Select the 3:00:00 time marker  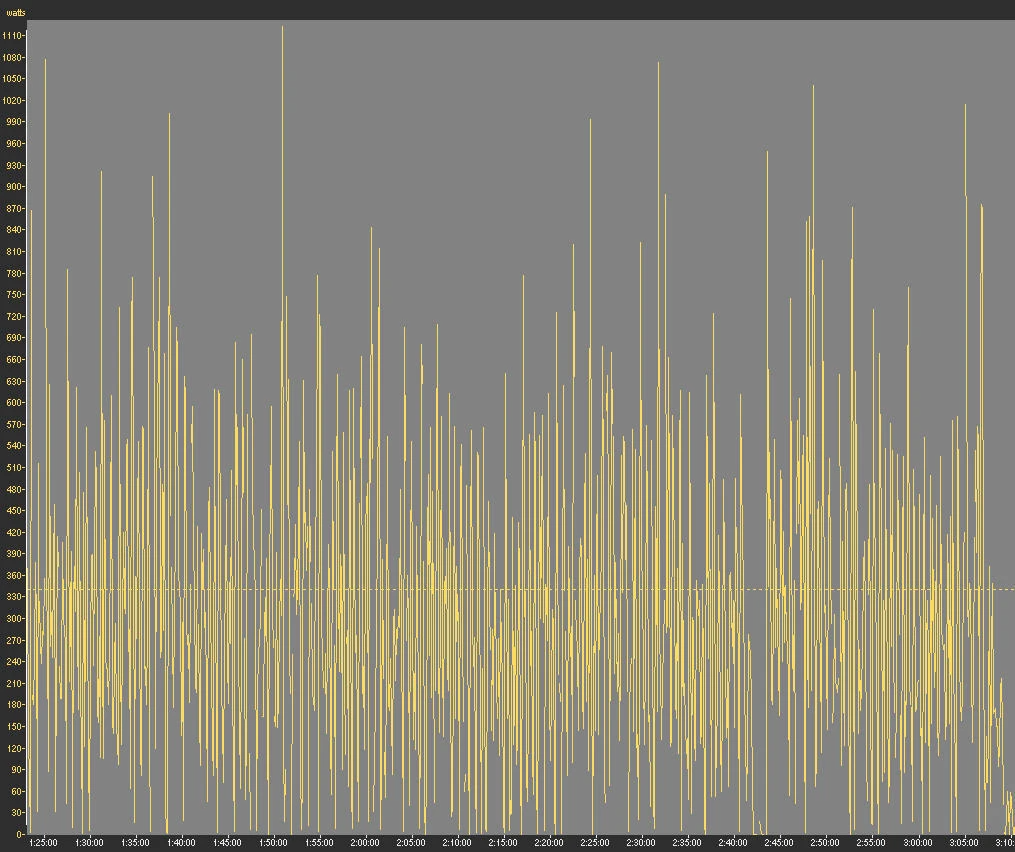point(917,843)
